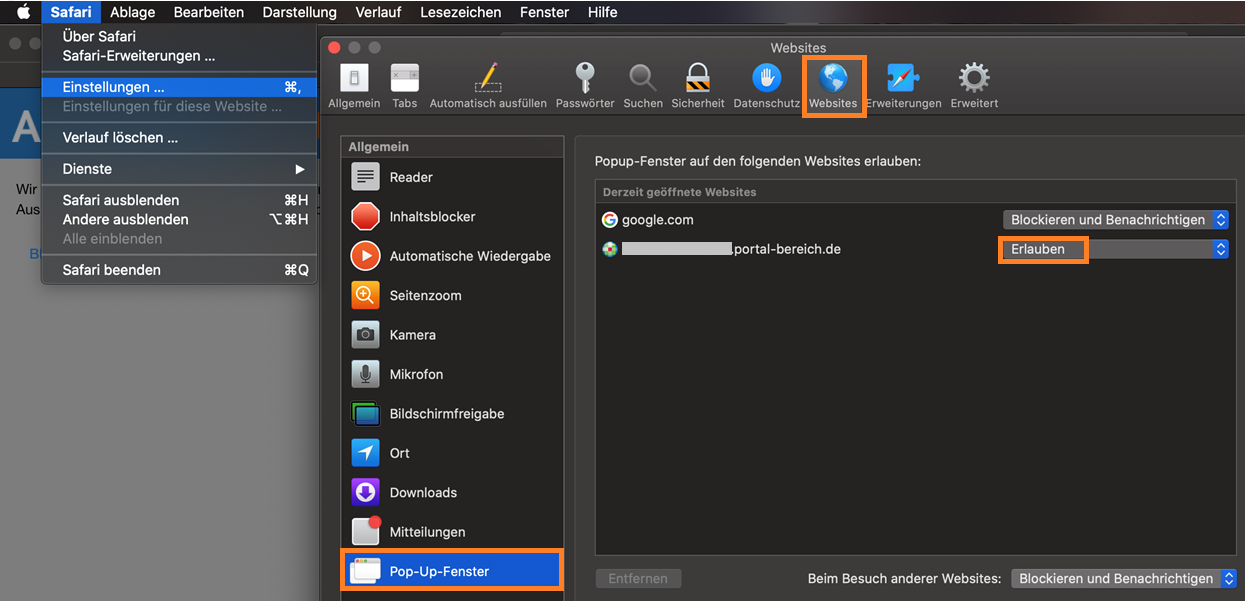The image size is (1245, 601).
Task: Choose Über Safari menu entry
Action: coord(179,36)
